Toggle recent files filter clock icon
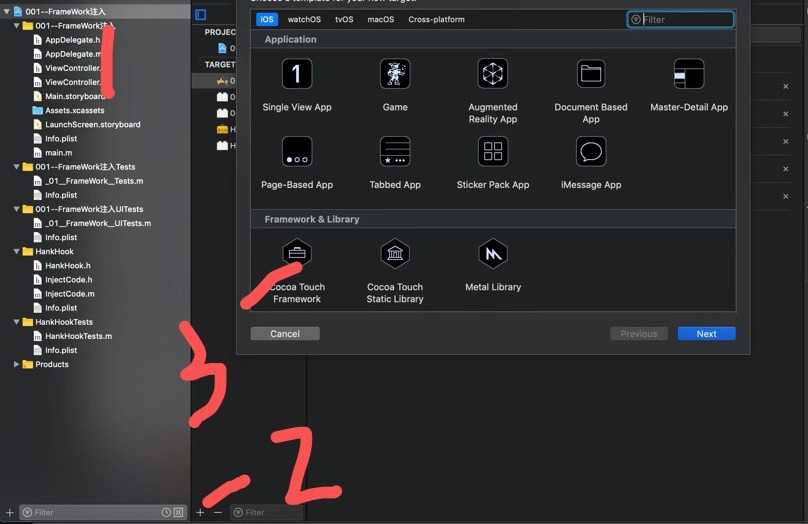Image resolution: width=808 pixels, height=524 pixels. pos(166,512)
